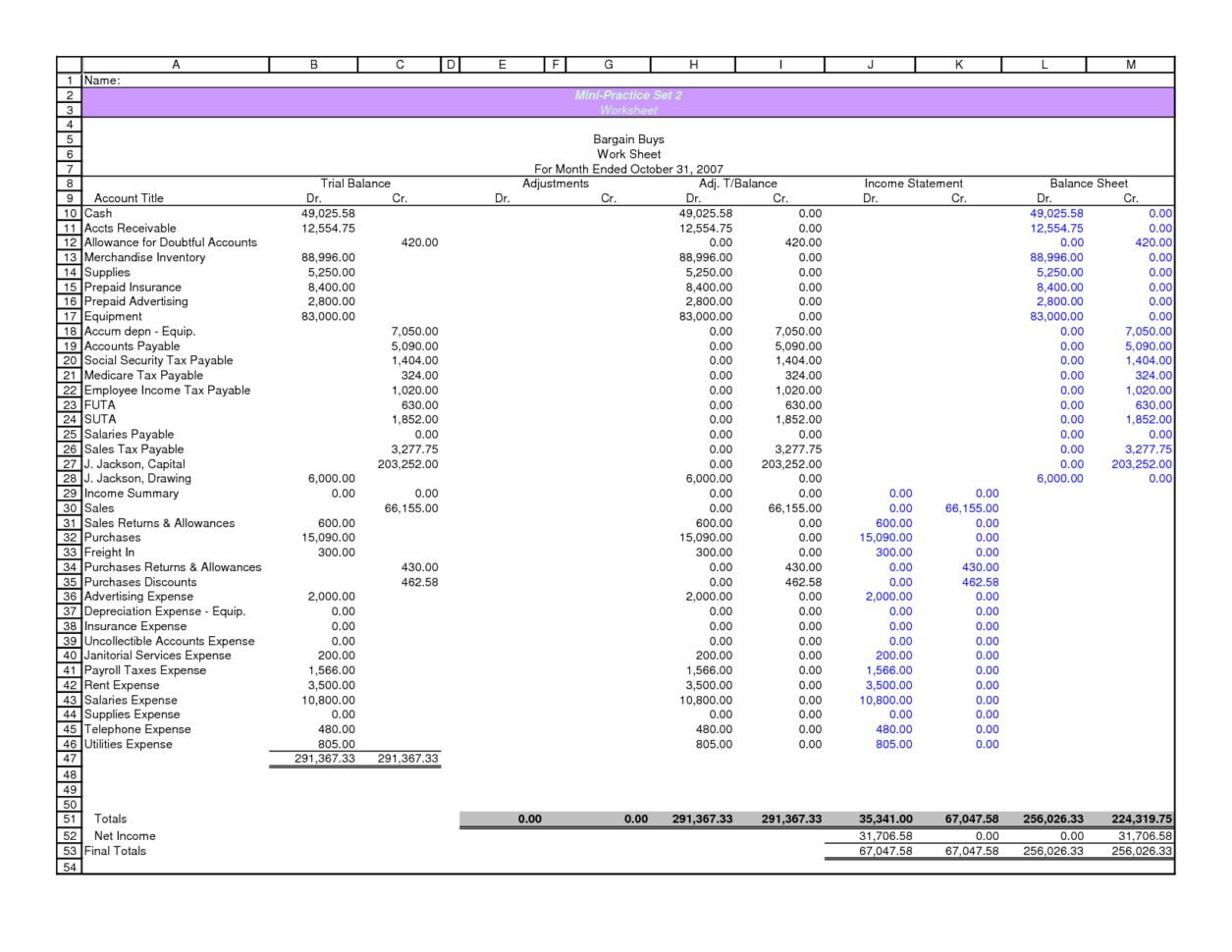Image resolution: width=1232 pixels, height=952 pixels.
Task: Select the Adjustments header cell
Action: tap(555, 184)
